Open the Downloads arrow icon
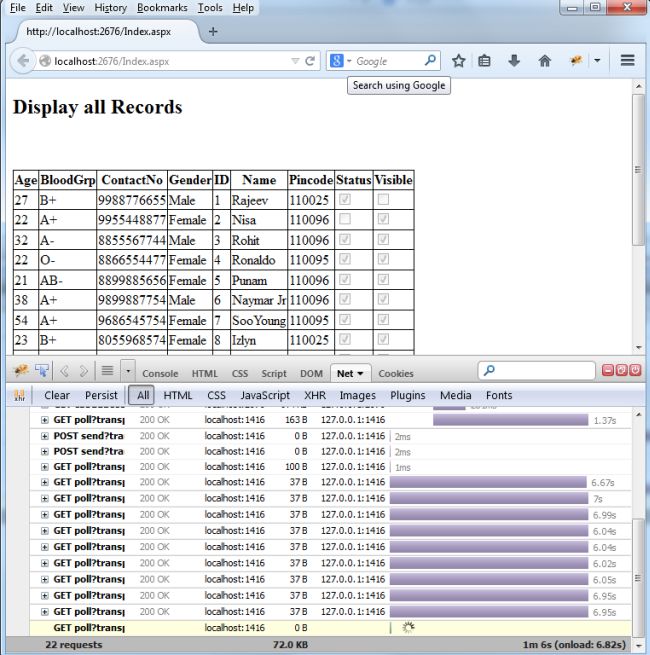This screenshot has width=650, height=655. (x=514, y=61)
